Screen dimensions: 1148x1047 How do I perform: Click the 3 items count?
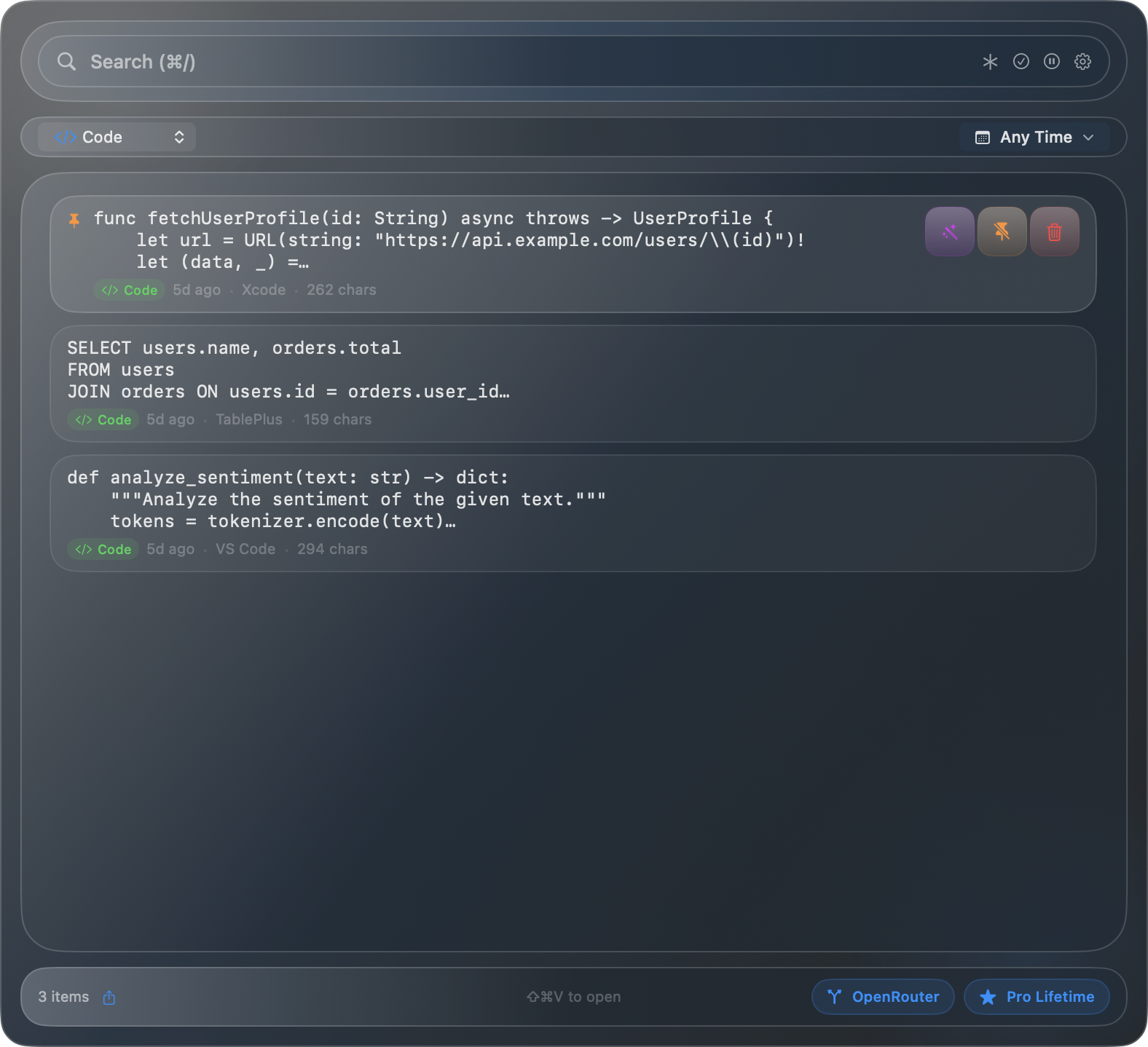coord(63,997)
